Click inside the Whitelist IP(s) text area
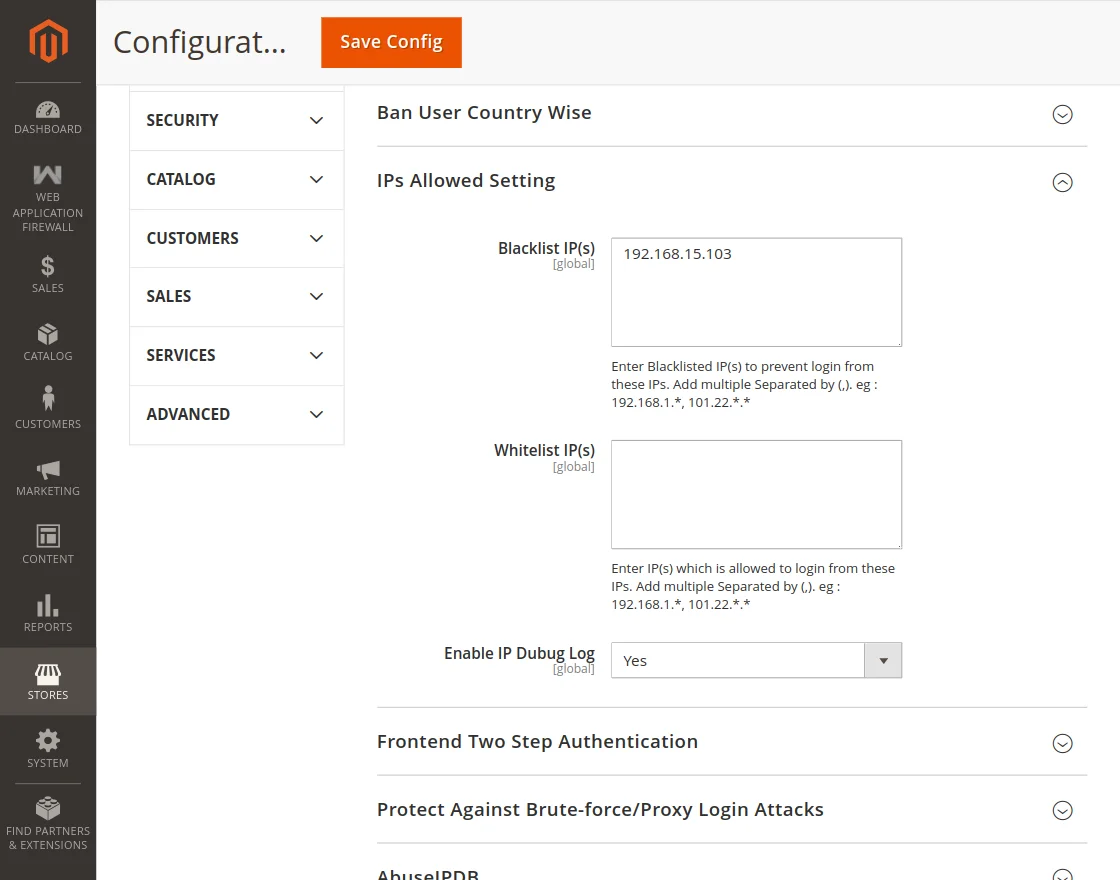 click(x=755, y=493)
